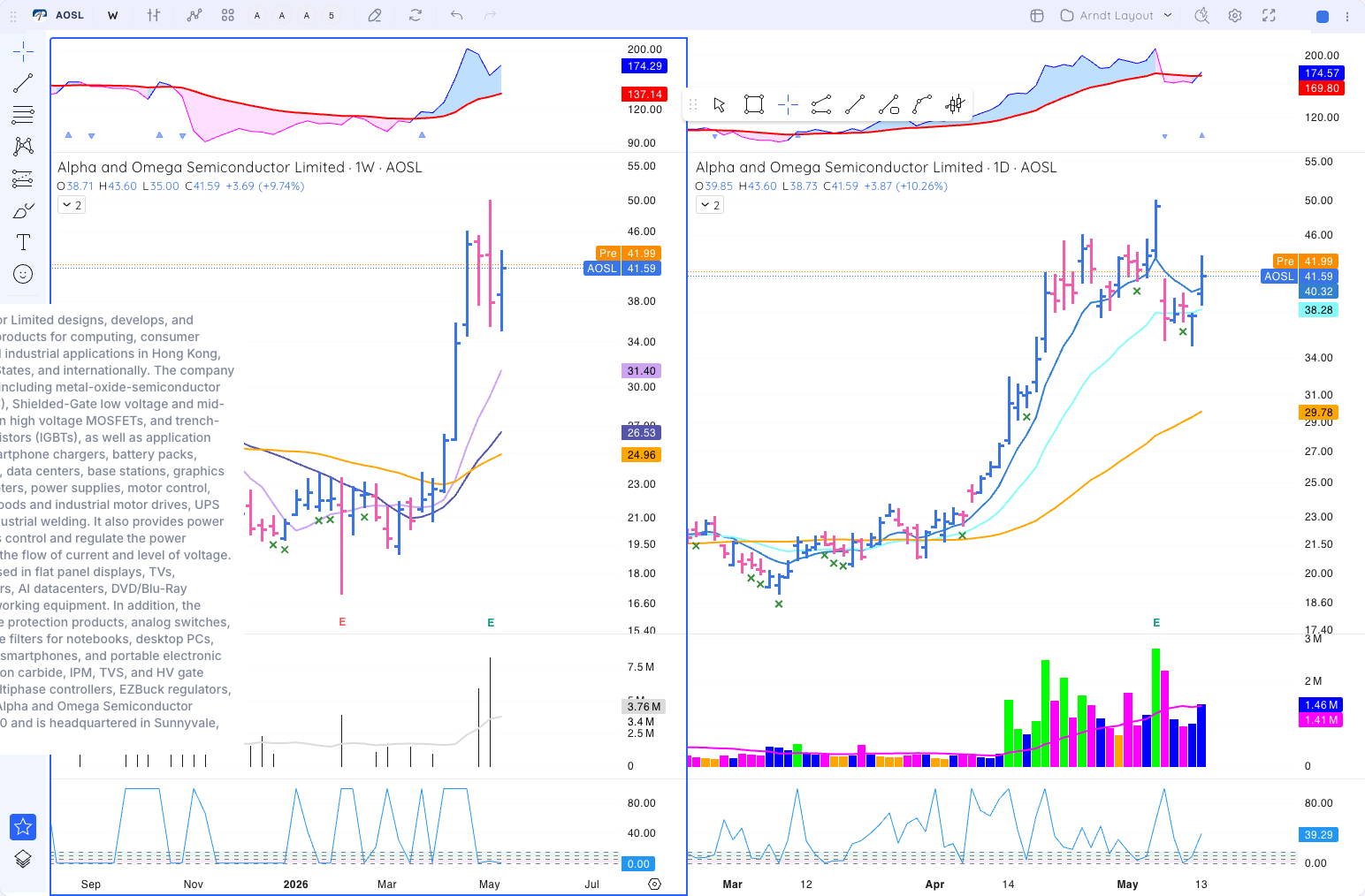
Task: Click the 38.28 cyan moving average label
Action: [x=1318, y=310]
